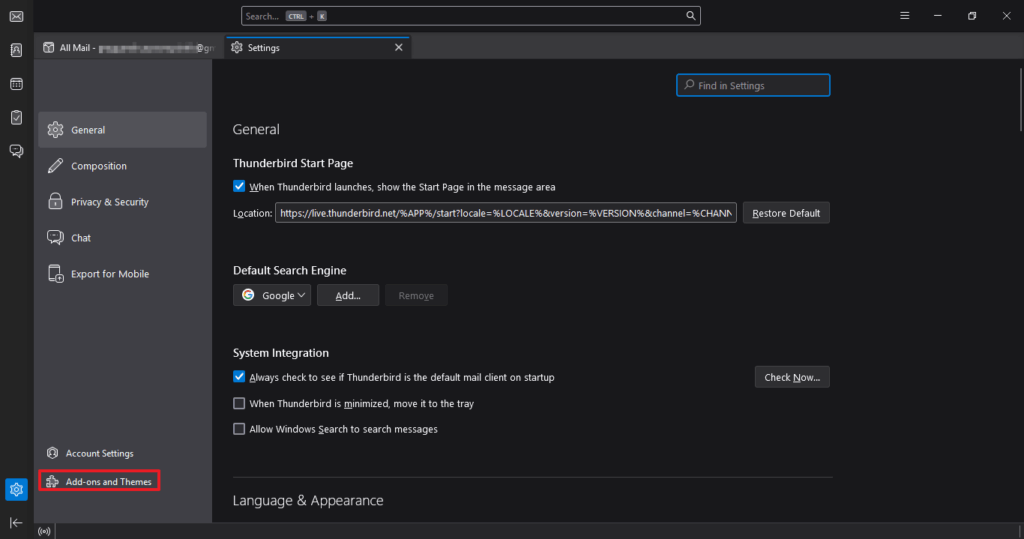Click the Thunderbird Start Page heading
Image resolution: width=1024 pixels, height=539 pixels.
click(x=293, y=163)
